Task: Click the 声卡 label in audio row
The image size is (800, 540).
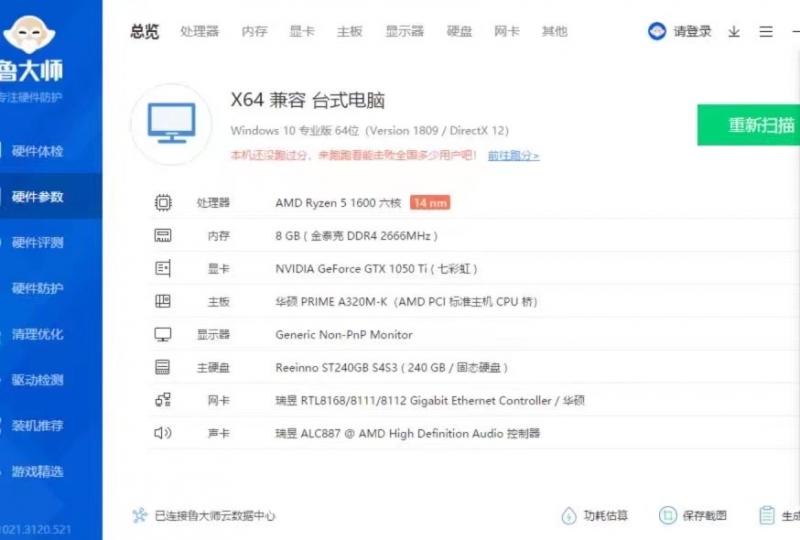Action: click(x=218, y=433)
